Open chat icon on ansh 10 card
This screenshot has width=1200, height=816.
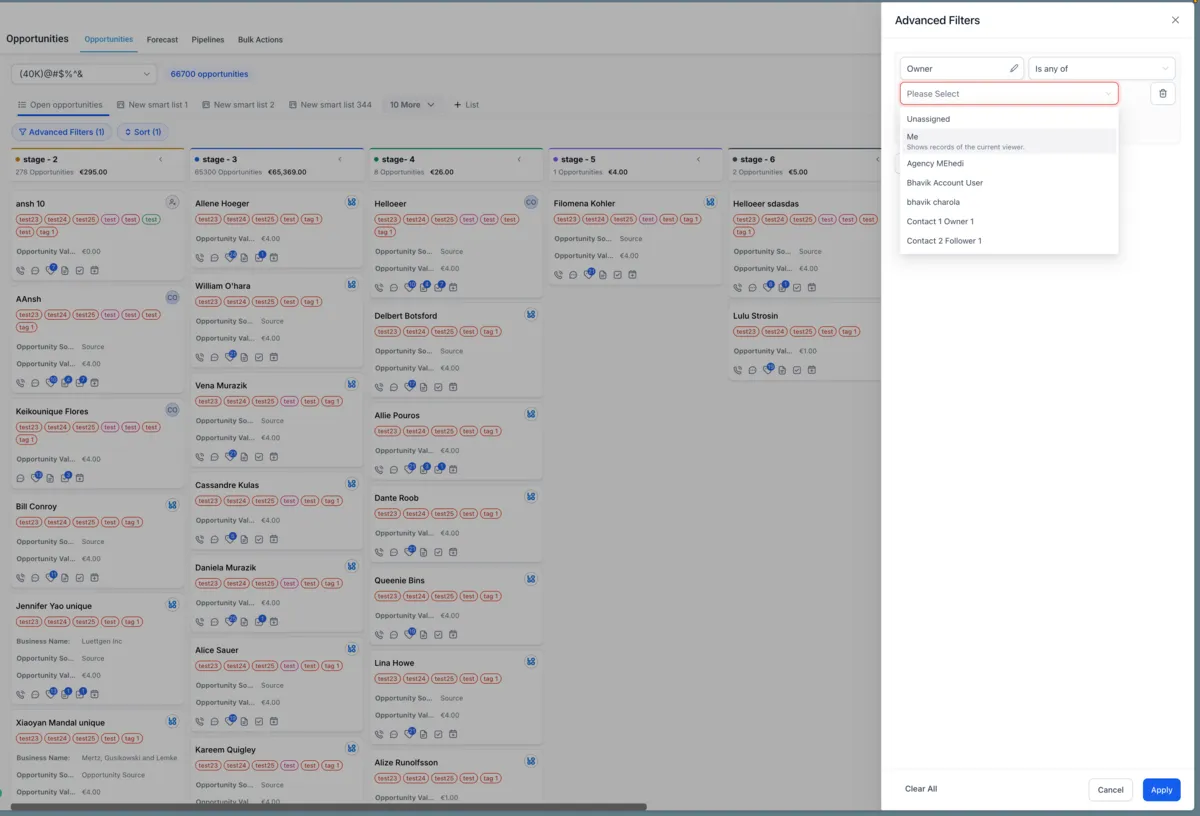coord(35,271)
